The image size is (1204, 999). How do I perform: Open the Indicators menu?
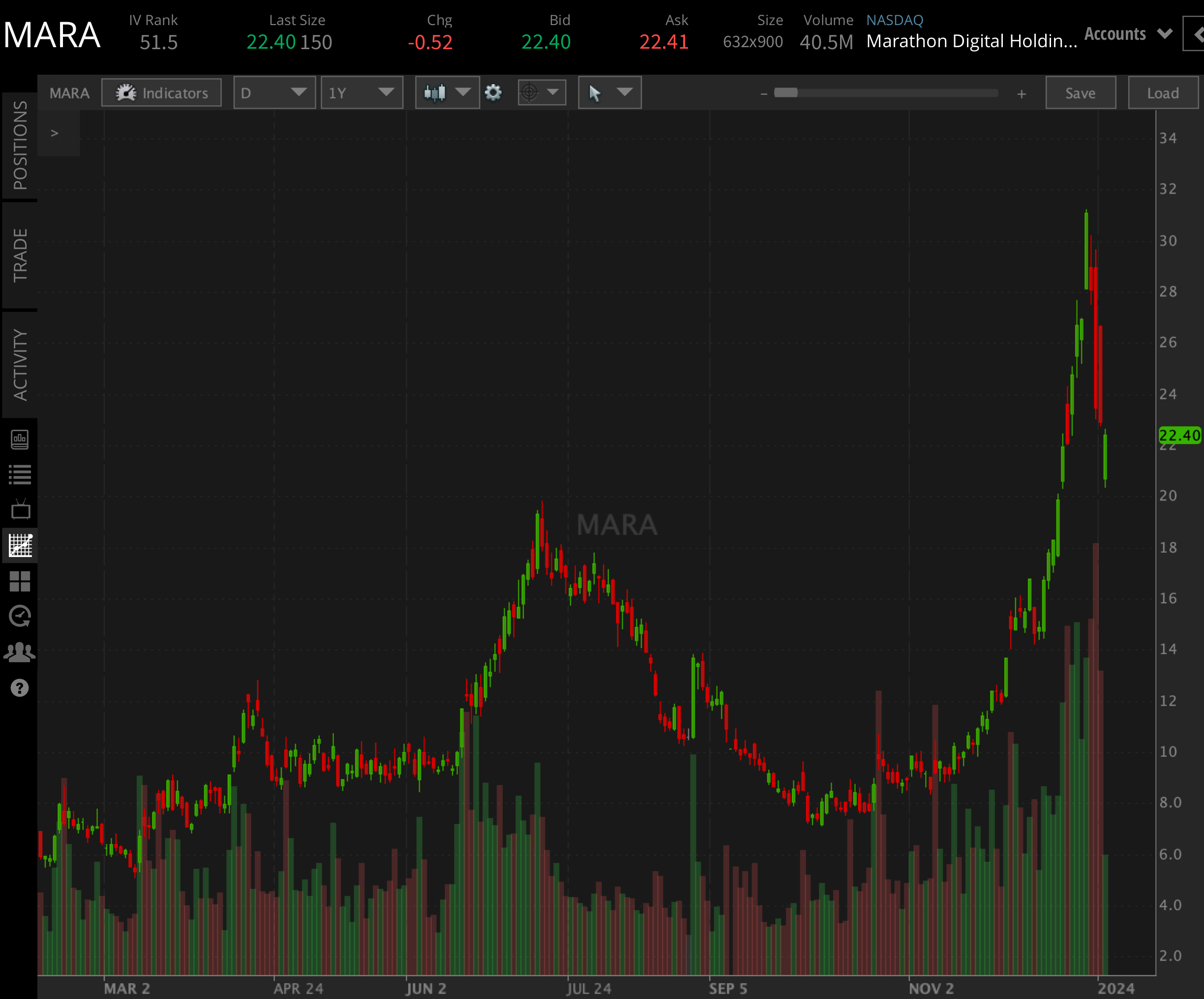point(161,92)
